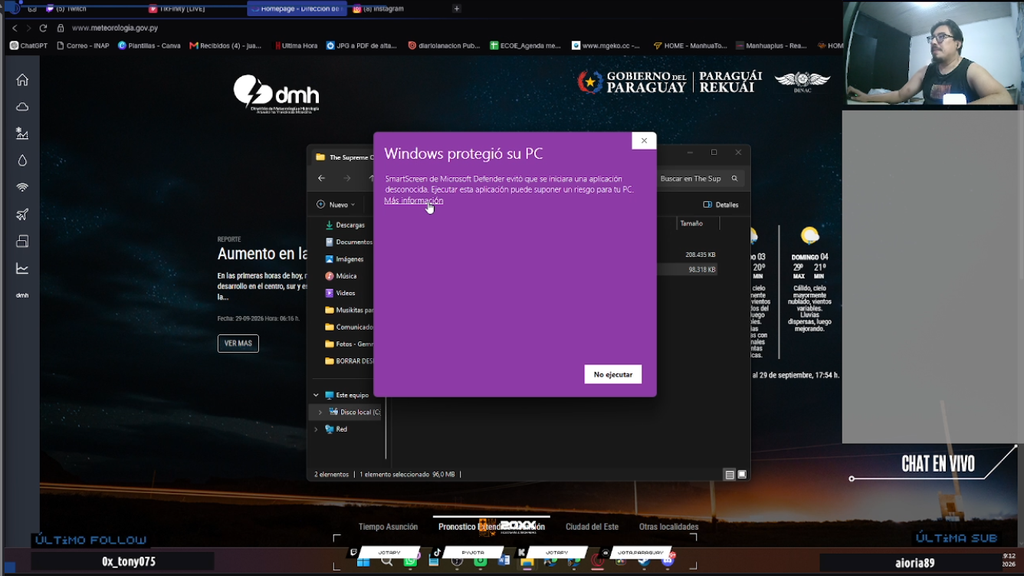Open the Manhuaplus bookmark
1024x576 pixels.
[771, 46]
